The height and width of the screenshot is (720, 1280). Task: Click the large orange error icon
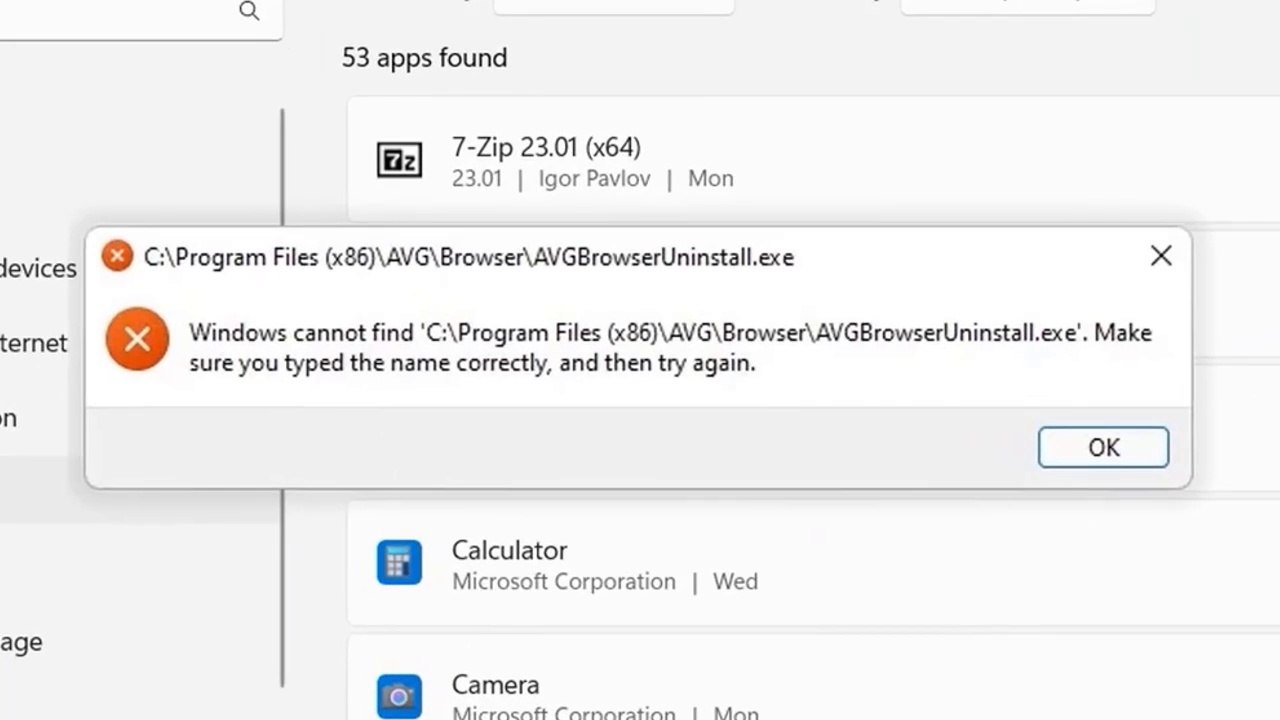(137, 339)
